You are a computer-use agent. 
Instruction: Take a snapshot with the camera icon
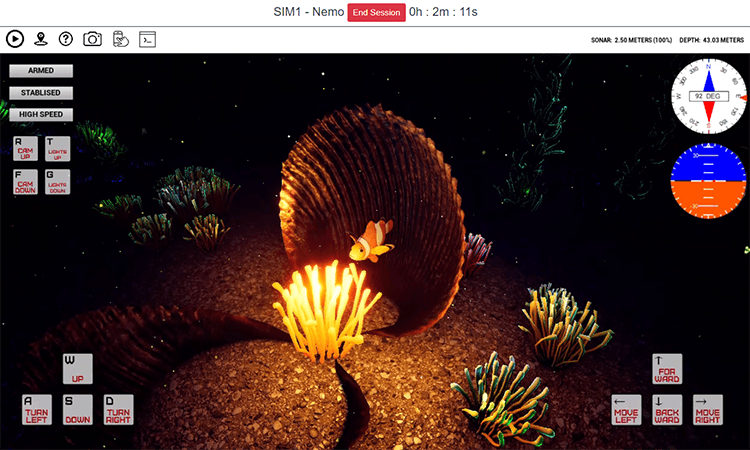(92, 39)
